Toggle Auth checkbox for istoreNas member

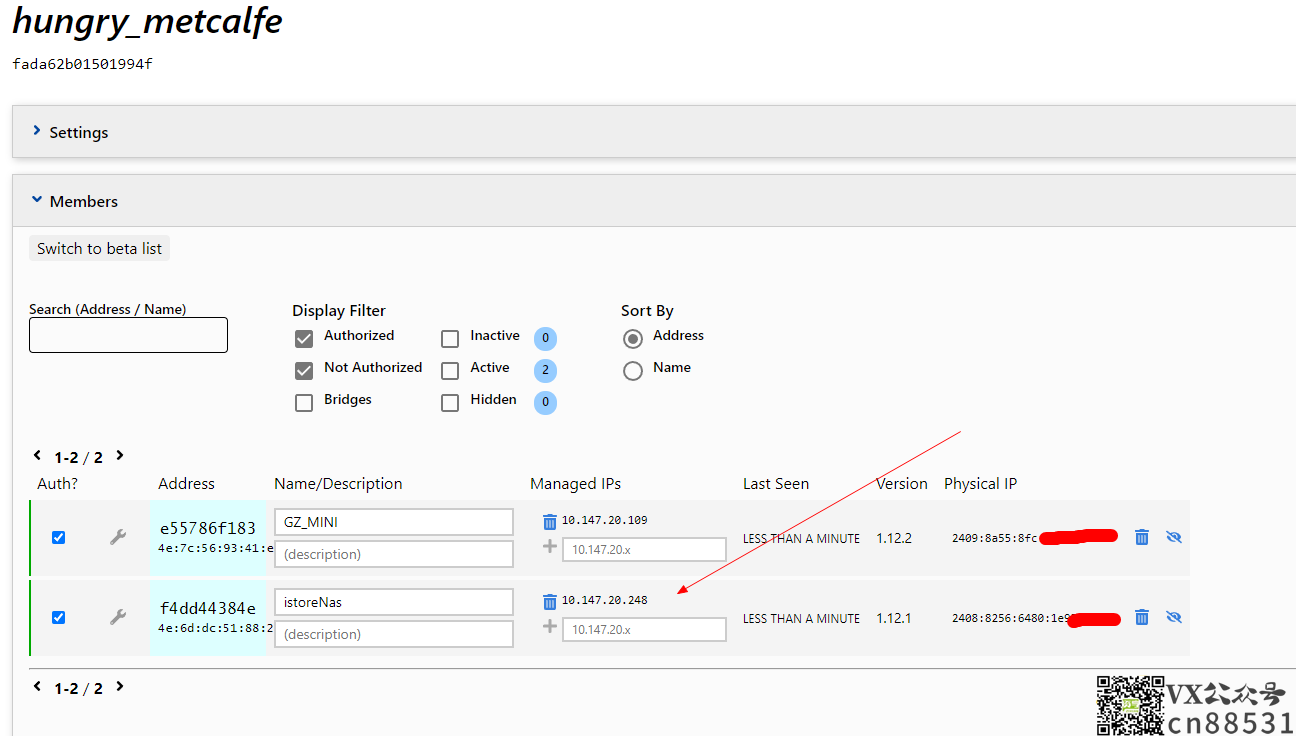(x=58, y=617)
